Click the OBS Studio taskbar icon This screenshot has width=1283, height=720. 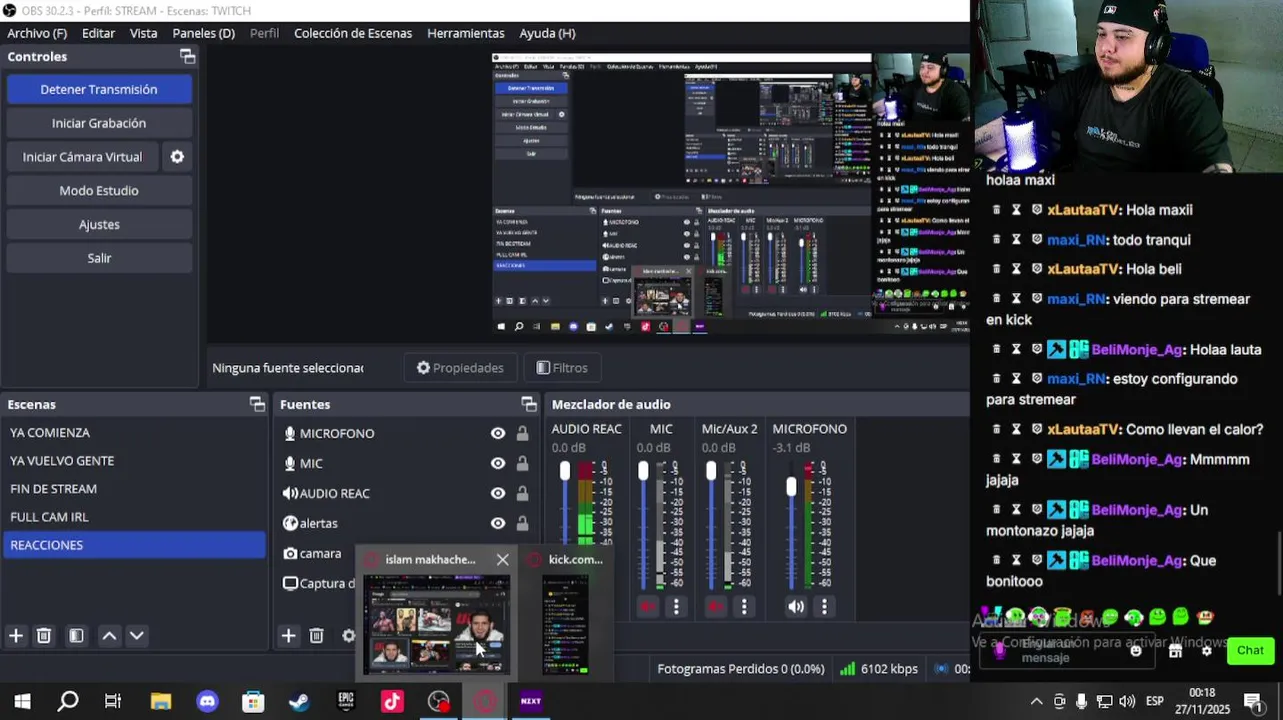(x=438, y=702)
